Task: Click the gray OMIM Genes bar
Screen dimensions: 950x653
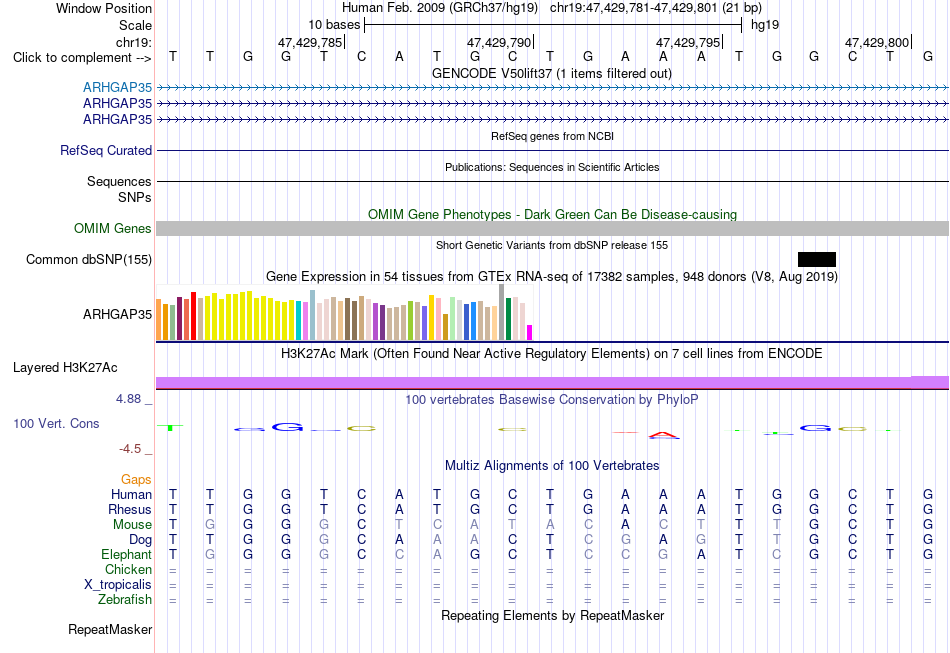Action: click(552, 228)
